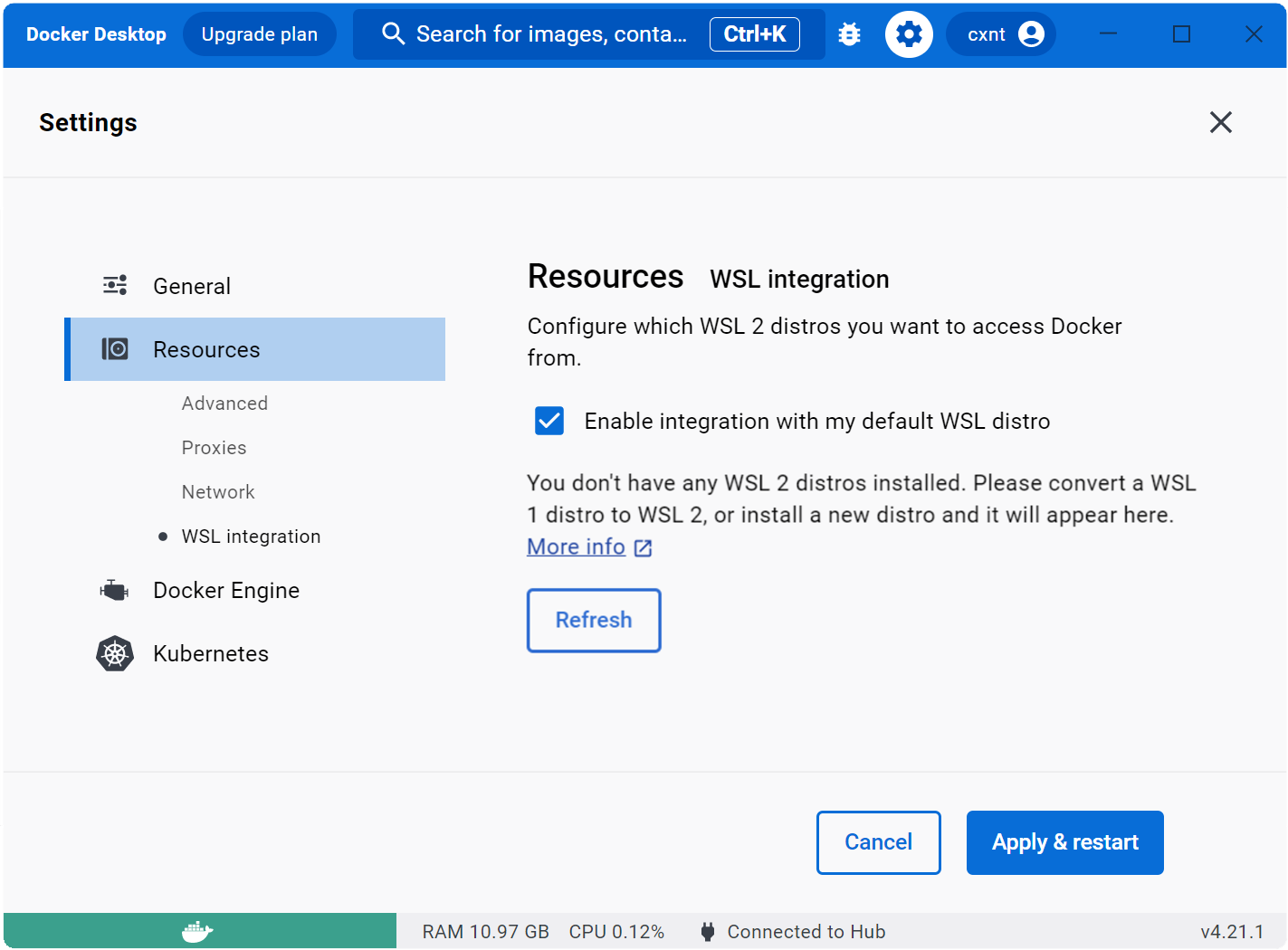Click the Docker Desktop title text
1288x950 pixels.
click(96, 34)
